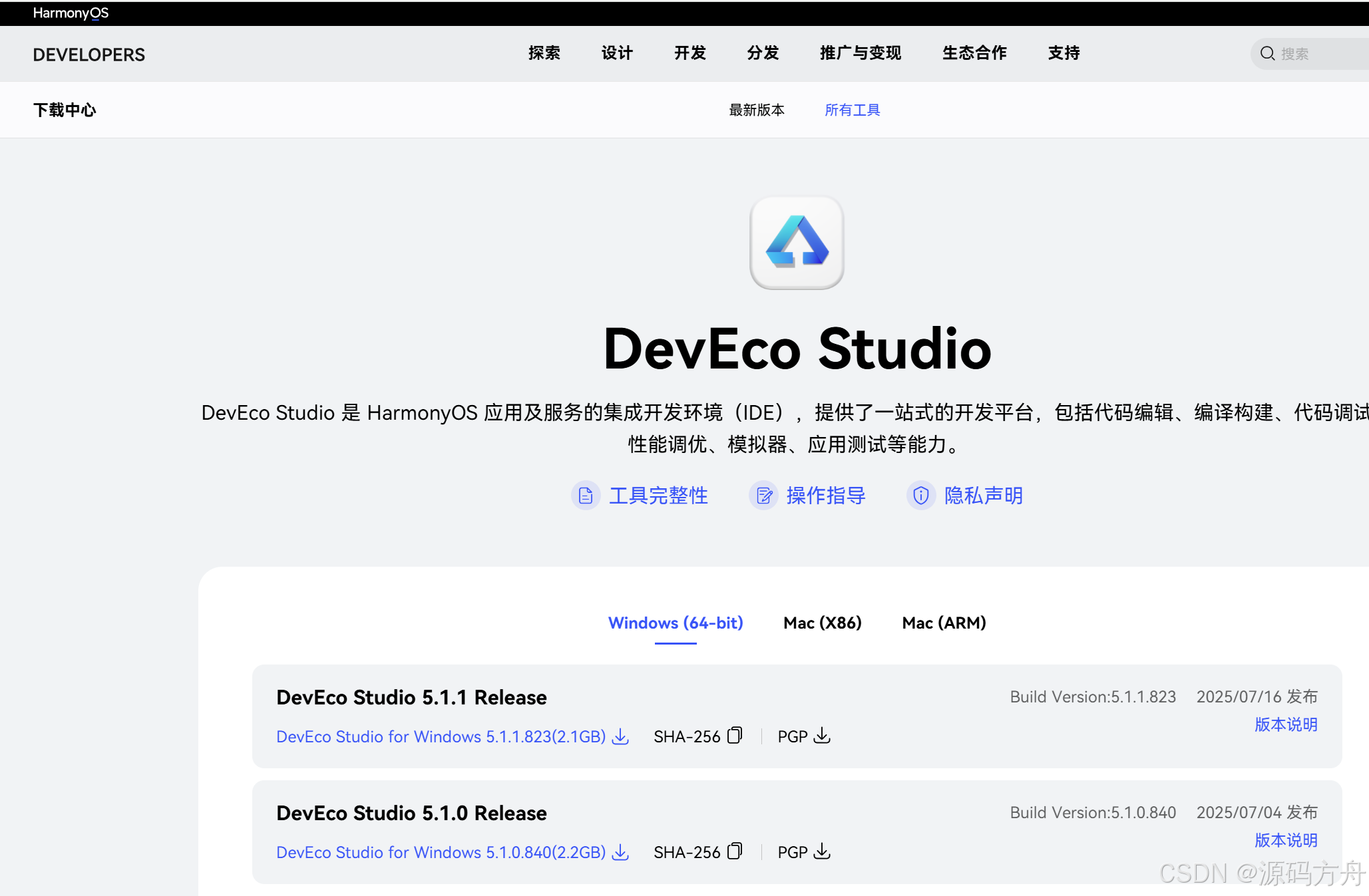The width and height of the screenshot is (1369, 896).
Task: Click the large DevEco Studio heading
Action: [797, 349]
